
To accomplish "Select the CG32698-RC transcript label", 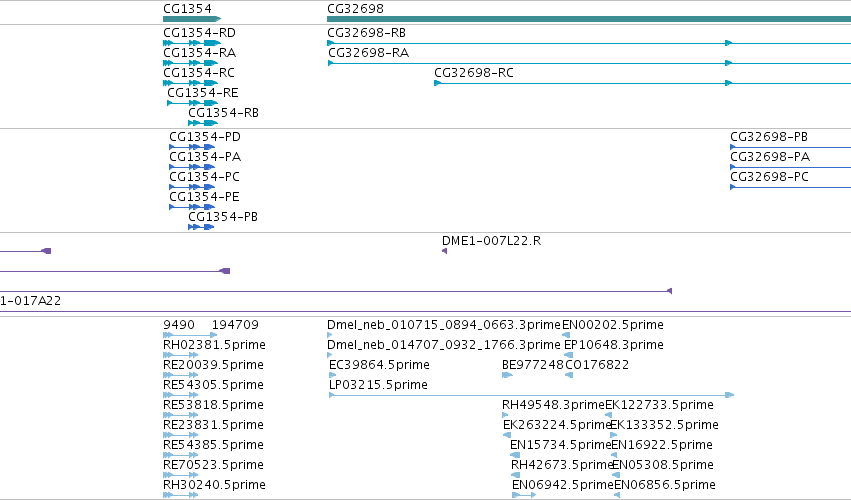I will (474, 73).
